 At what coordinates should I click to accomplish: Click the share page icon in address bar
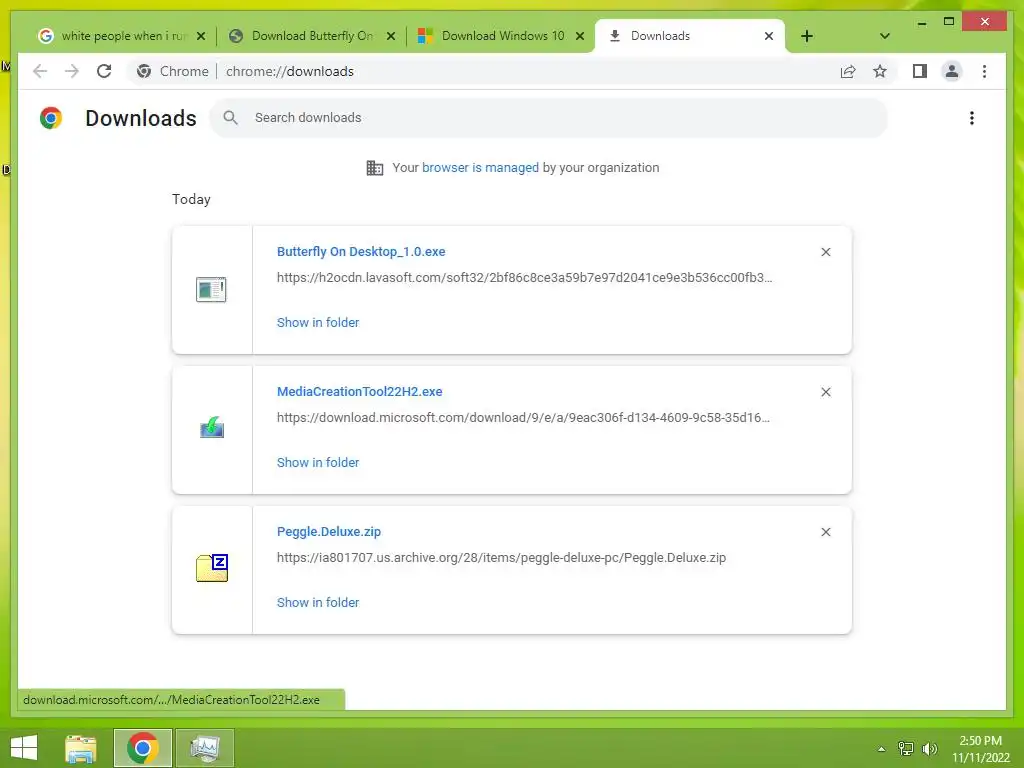point(848,72)
